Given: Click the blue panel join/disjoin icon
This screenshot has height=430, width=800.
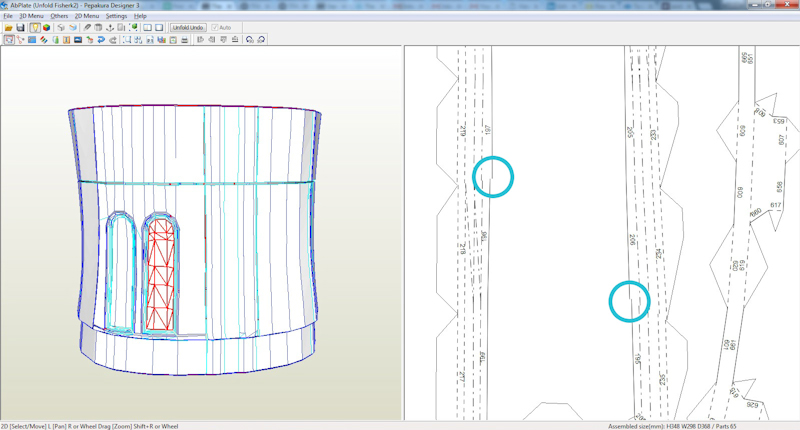Looking at the screenshot, I should [x=32, y=40].
